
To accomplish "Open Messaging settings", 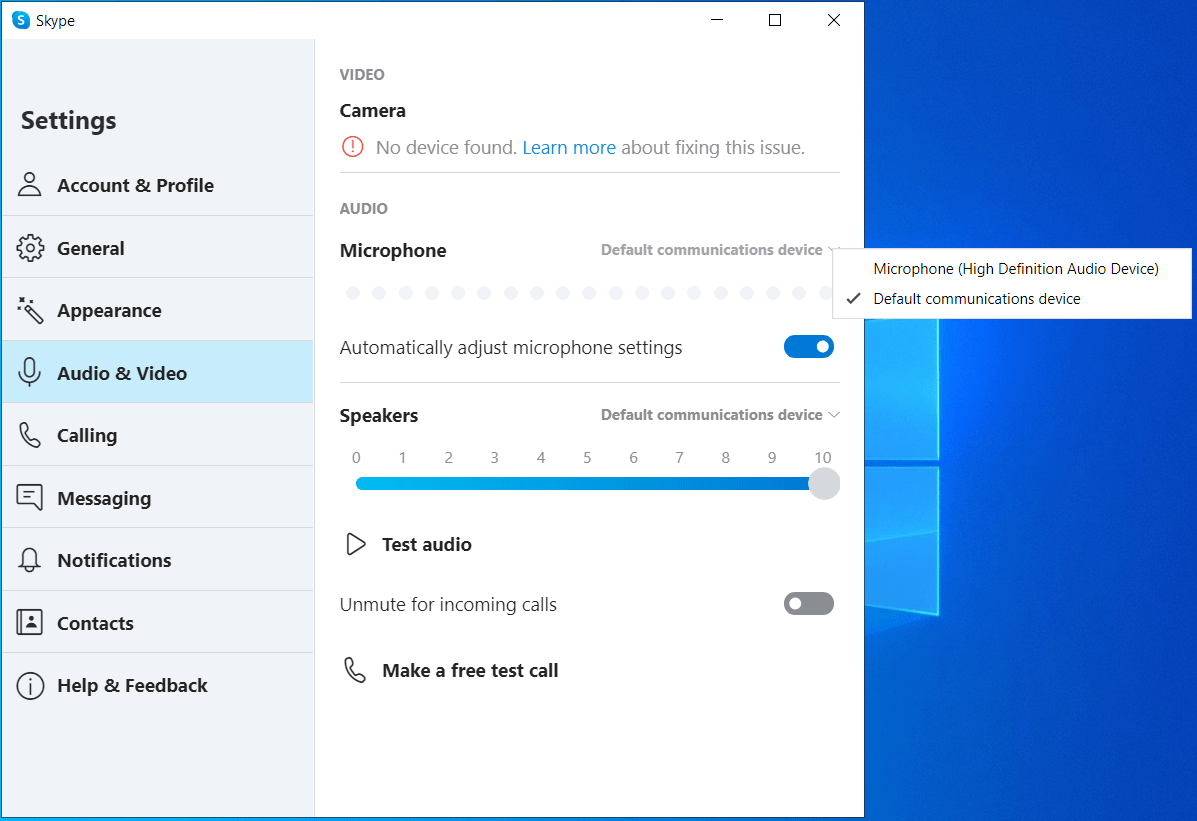I will tap(157, 497).
